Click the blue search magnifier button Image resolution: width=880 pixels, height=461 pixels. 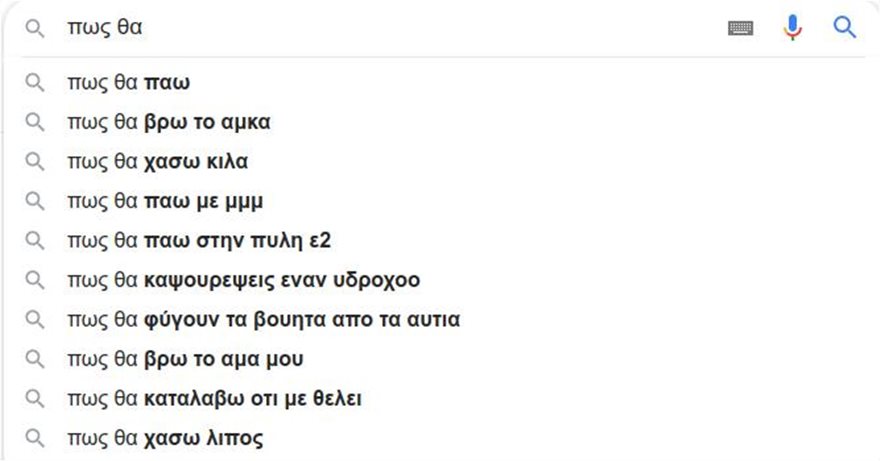[x=845, y=28]
